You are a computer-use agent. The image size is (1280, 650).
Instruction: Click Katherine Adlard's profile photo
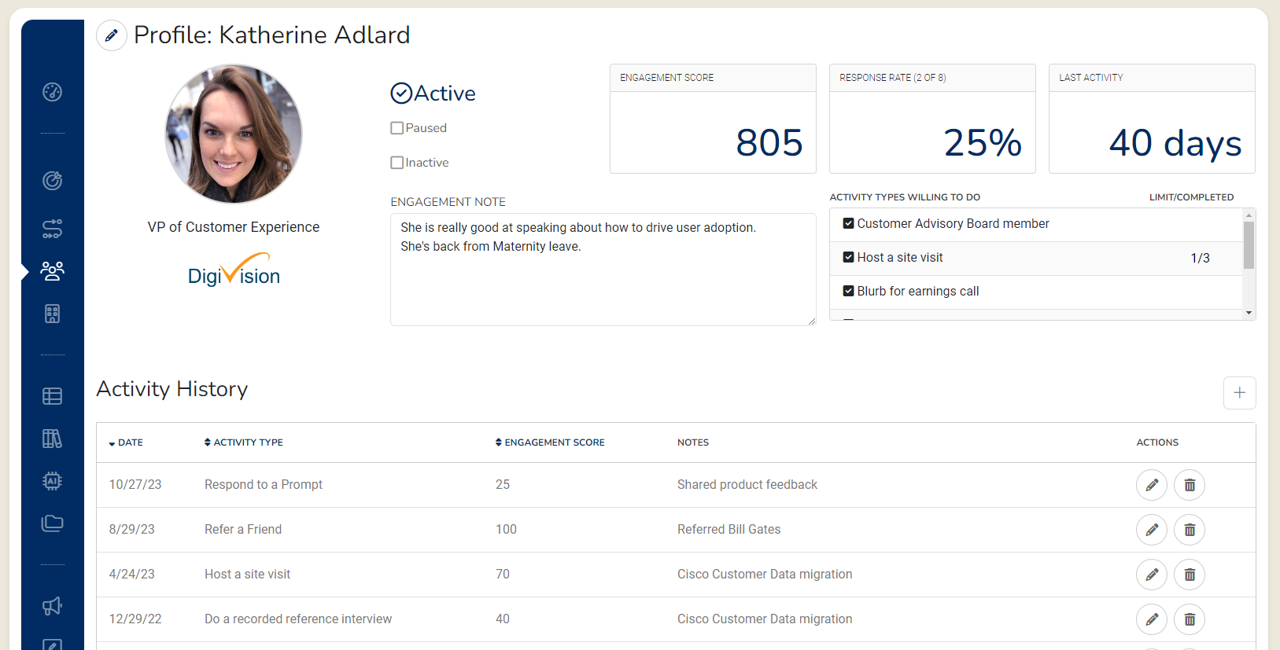tap(233, 135)
